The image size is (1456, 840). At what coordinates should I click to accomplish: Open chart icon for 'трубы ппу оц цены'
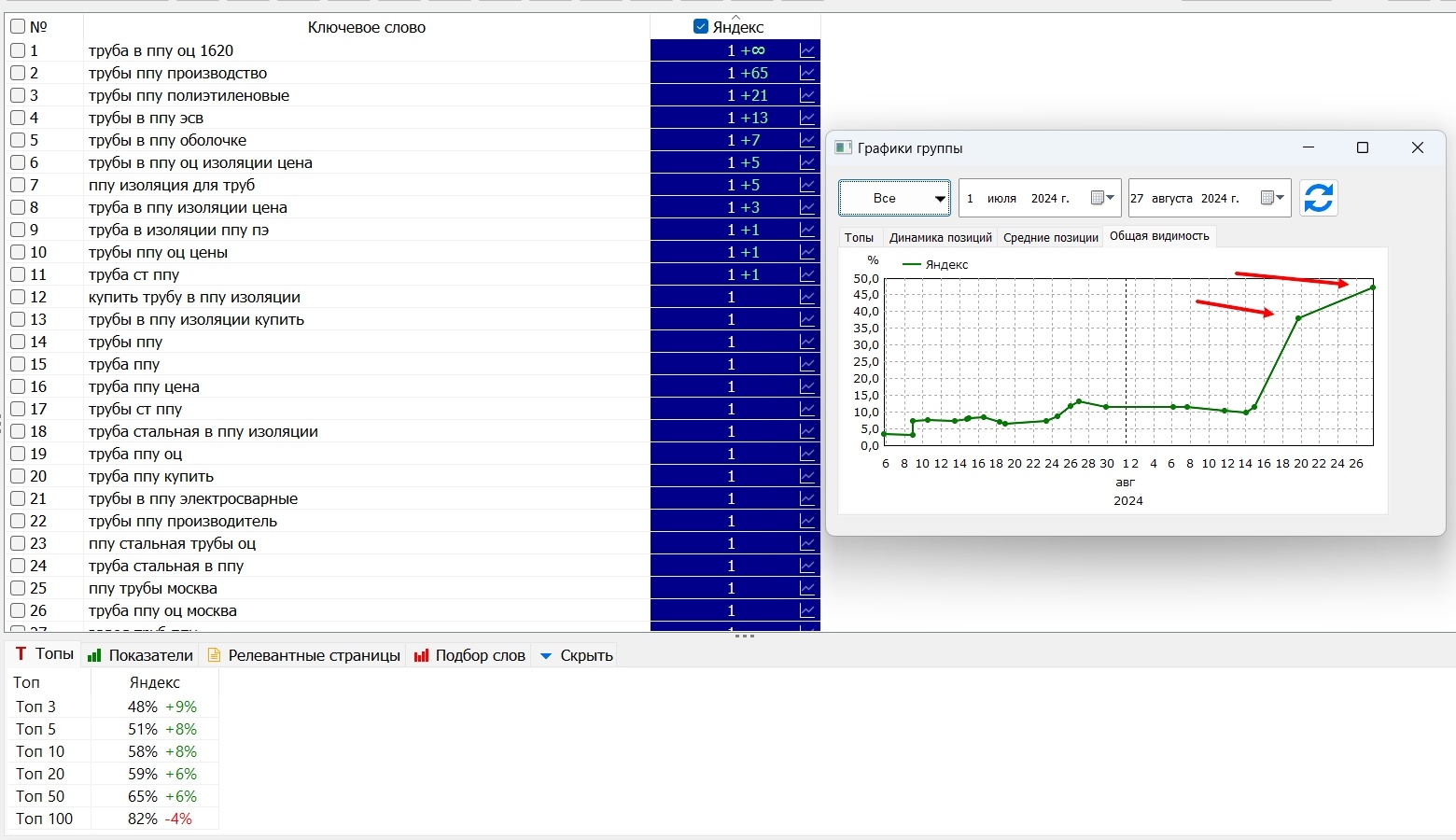[x=807, y=252]
